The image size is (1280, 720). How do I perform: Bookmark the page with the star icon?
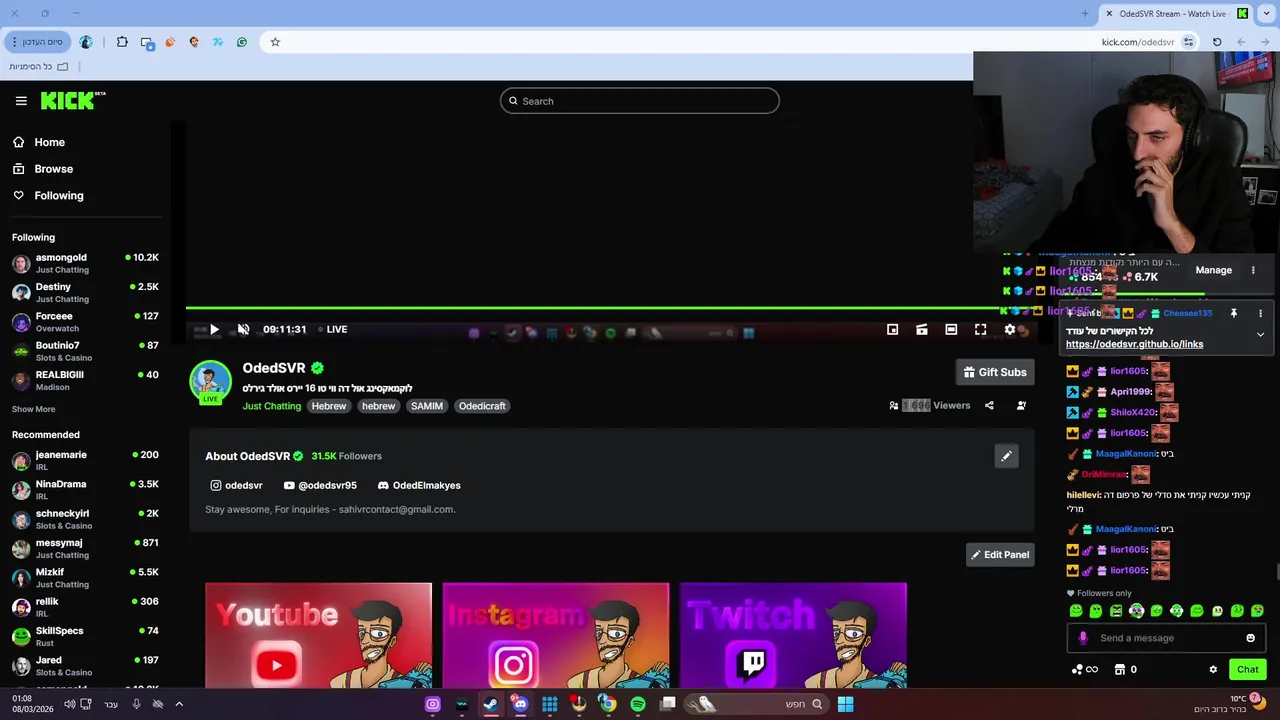pyautogui.click(x=275, y=42)
